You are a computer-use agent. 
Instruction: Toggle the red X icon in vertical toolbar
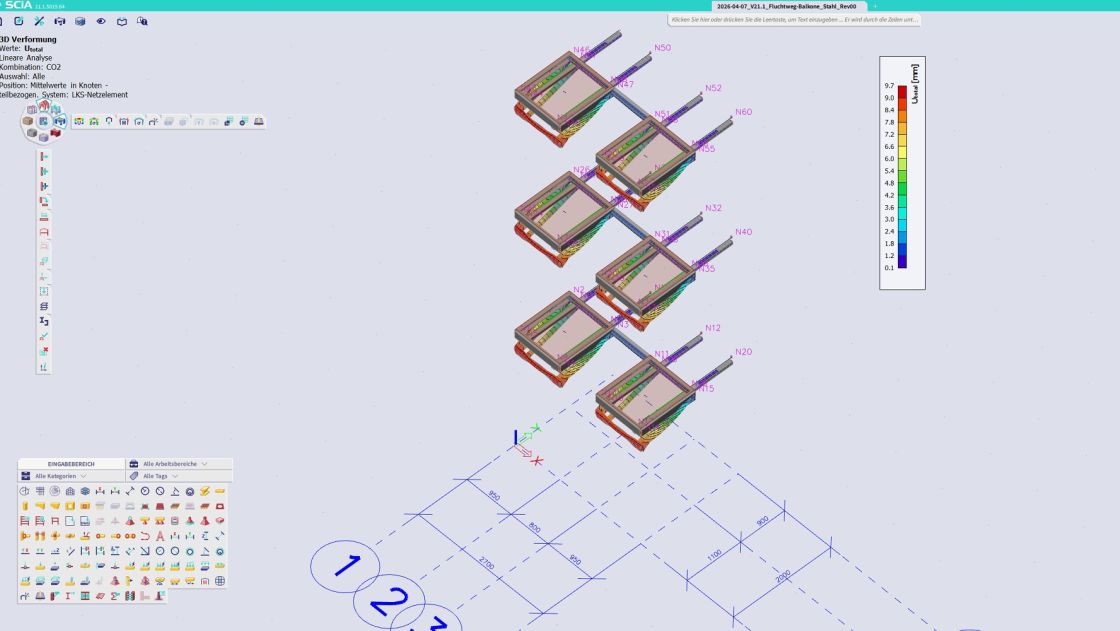(44, 351)
